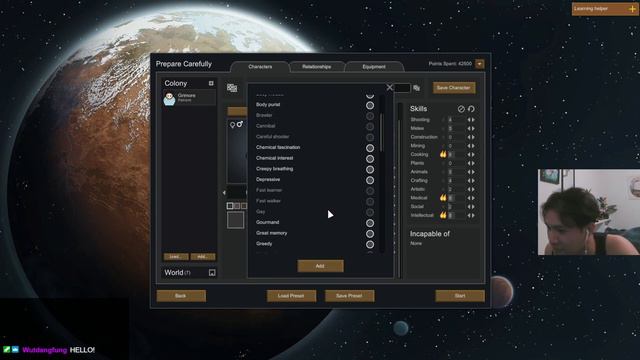Viewport: 640px width, 360px height.
Task: Click the Load button under Colony list
Action: click(176, 257)
